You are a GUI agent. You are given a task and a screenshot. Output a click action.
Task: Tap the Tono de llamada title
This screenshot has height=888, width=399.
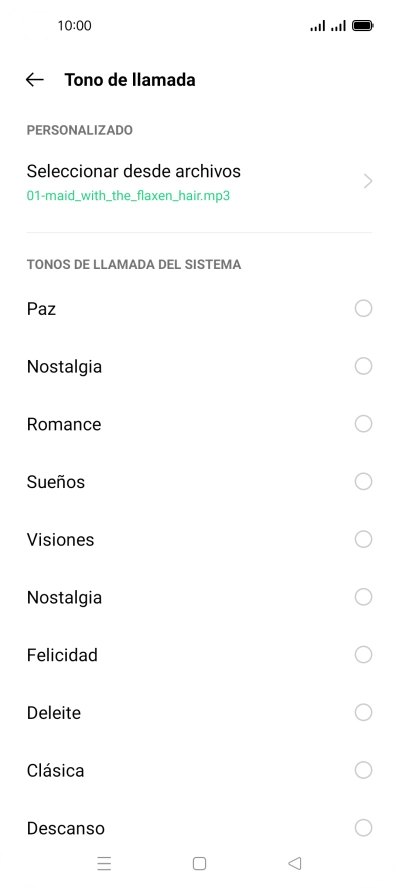130,80
